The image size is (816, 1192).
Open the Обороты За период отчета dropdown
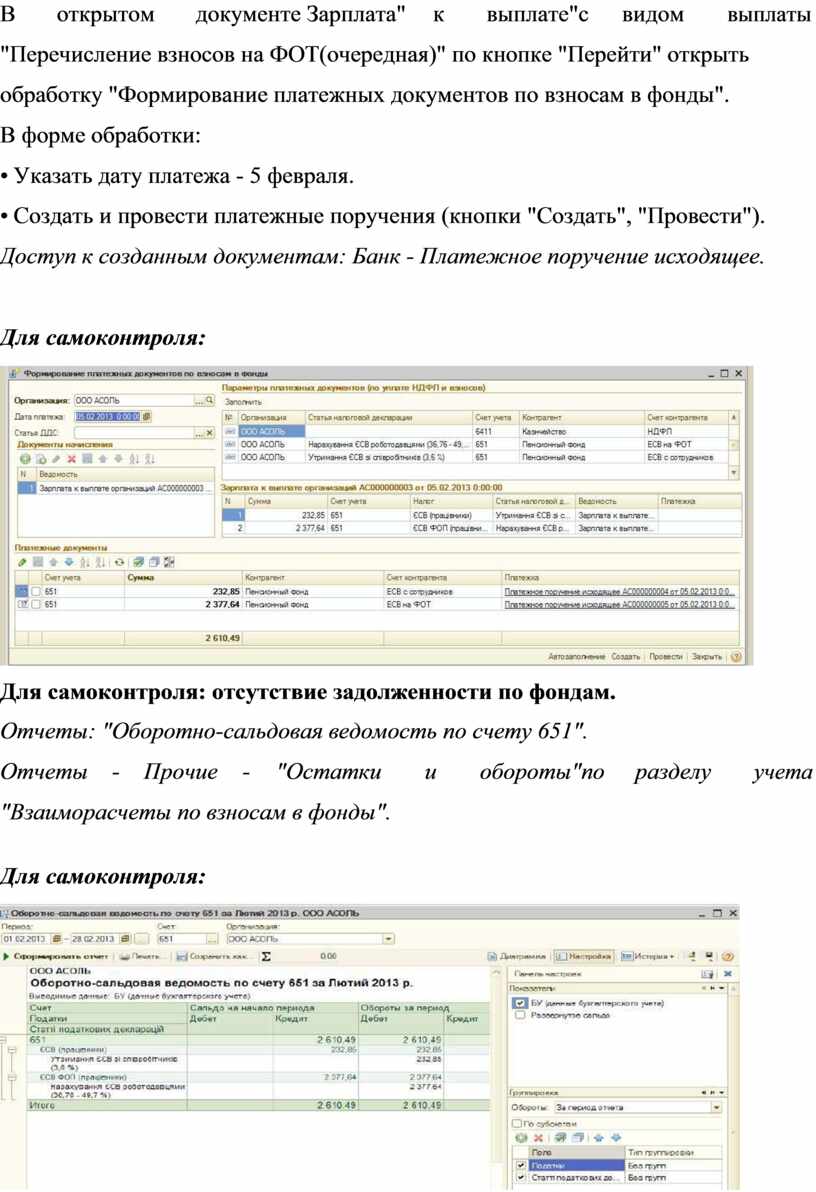(x=716, y=1108)
